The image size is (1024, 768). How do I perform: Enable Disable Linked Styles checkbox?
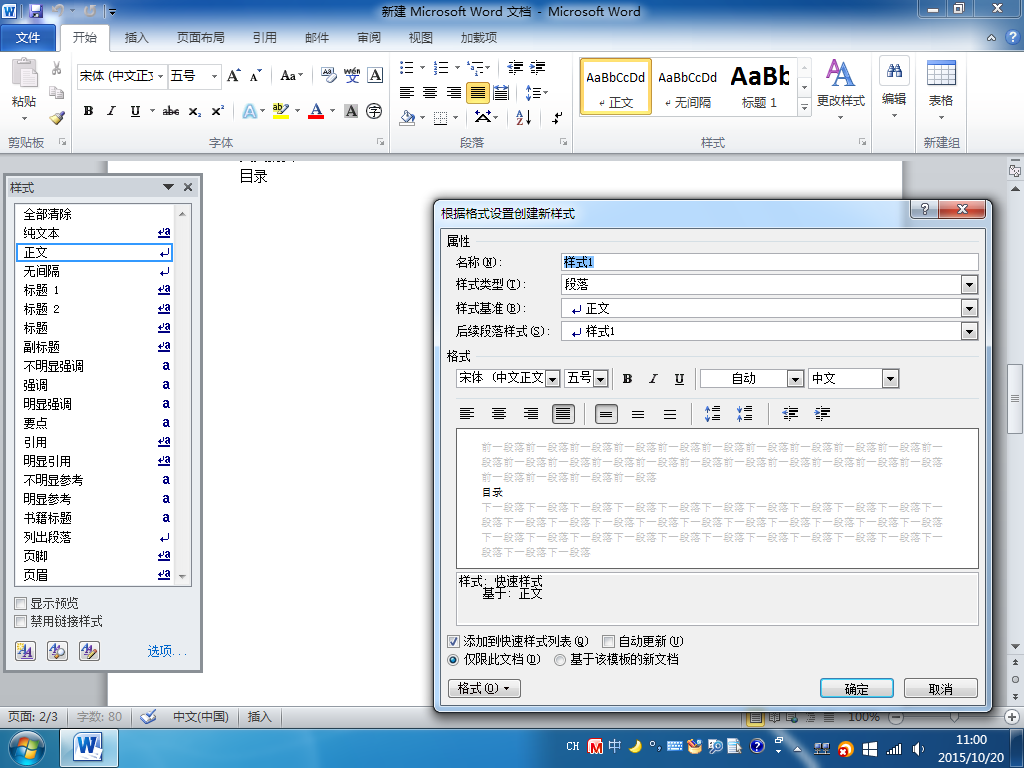pyautogui.click(x=21, y=622)
